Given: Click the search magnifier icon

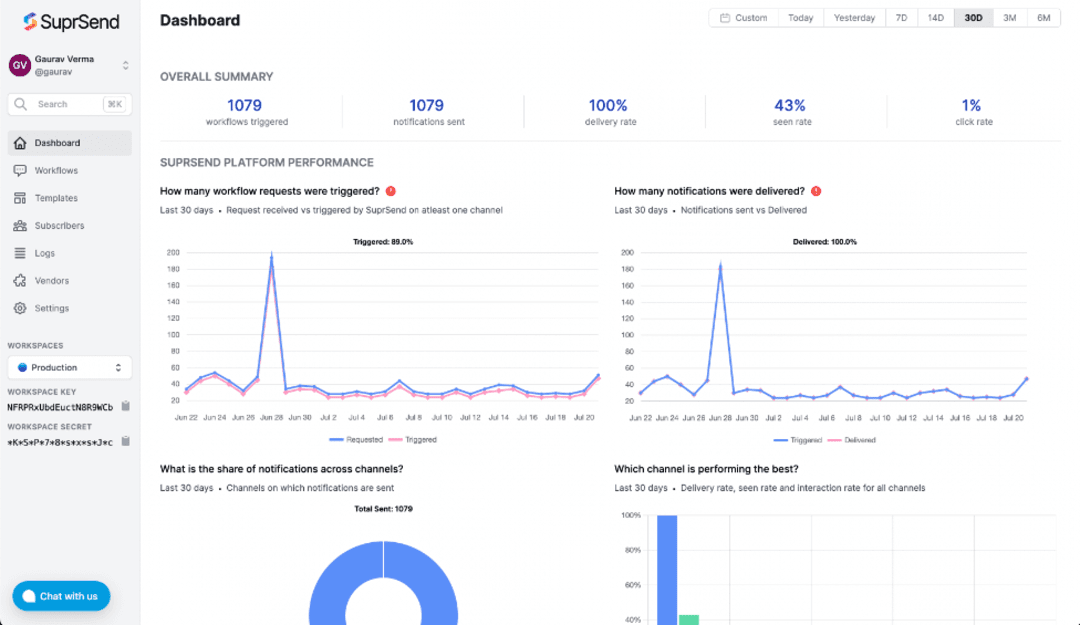Looking at the screenshot, I should click(x=21, y=104).
